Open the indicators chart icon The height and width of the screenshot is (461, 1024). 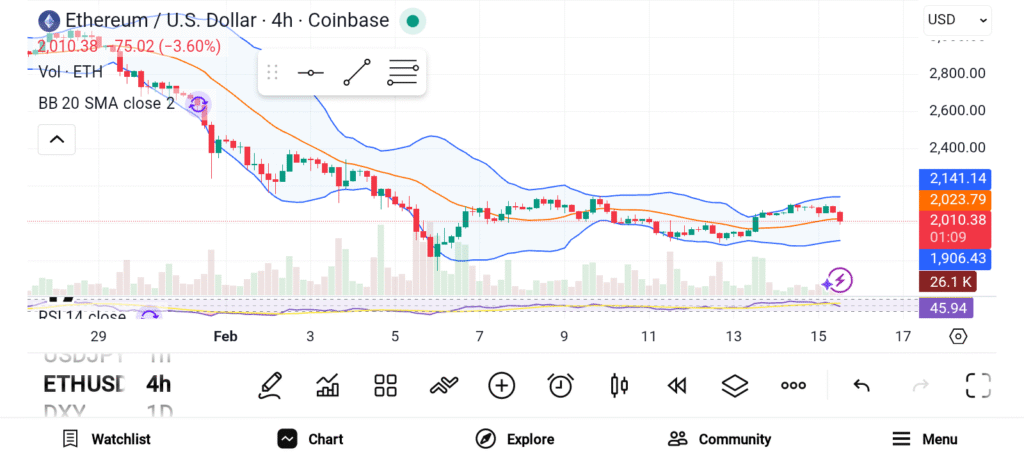click(327, 385)
